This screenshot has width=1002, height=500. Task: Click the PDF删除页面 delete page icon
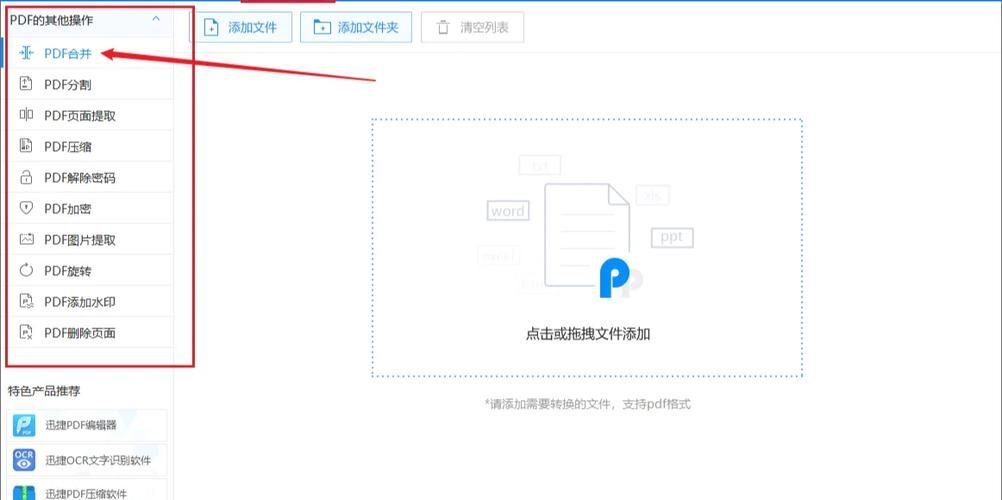pos(26,332)
